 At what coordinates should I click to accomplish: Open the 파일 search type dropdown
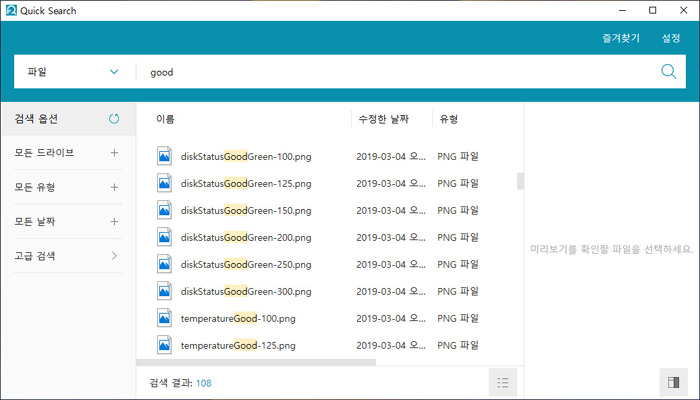[x=72, y=72]
